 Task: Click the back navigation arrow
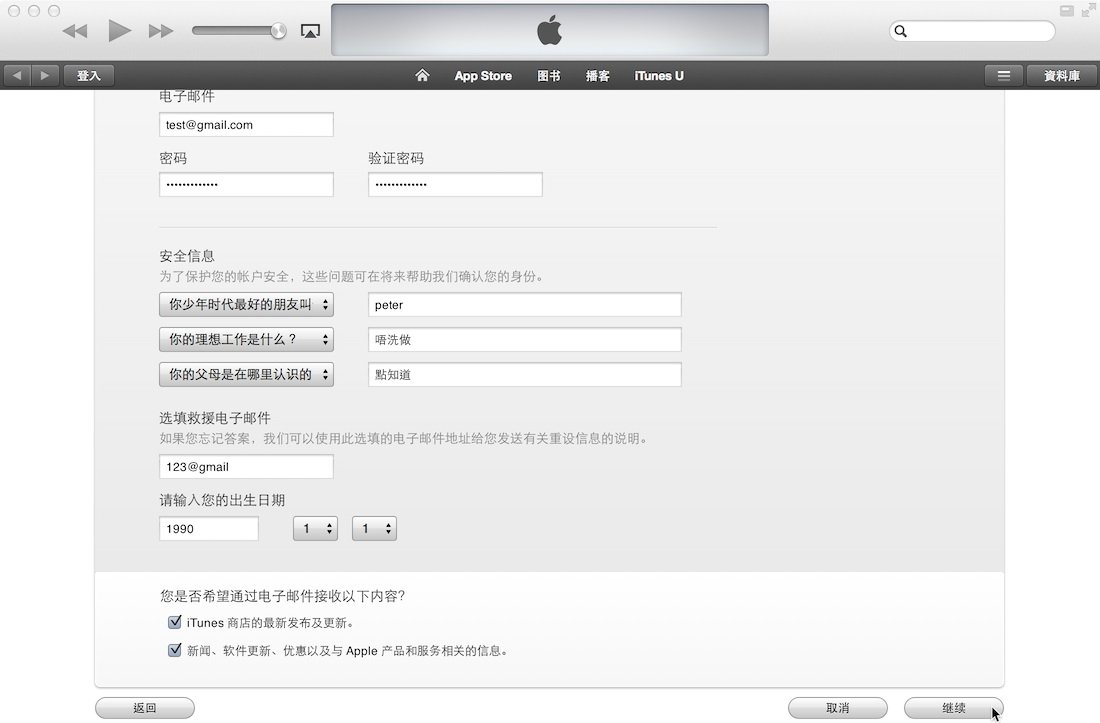pos(17,76)
